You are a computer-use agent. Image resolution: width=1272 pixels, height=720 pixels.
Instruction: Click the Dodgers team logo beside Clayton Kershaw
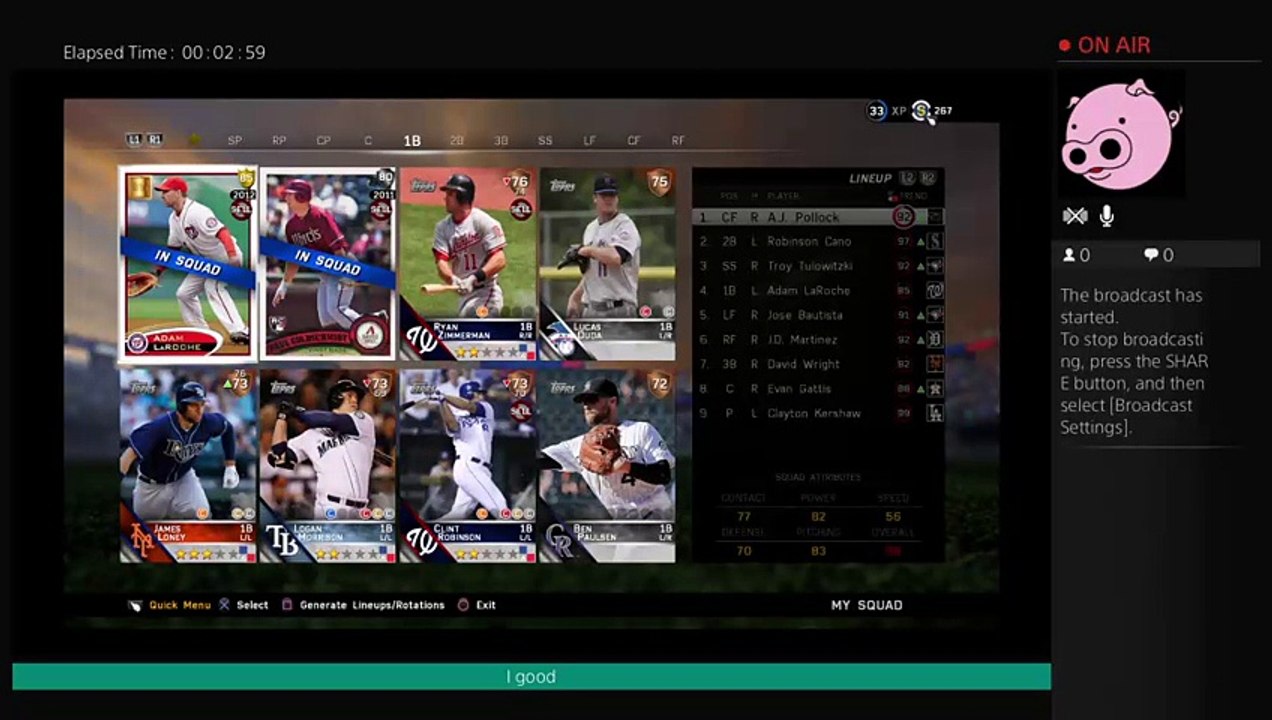935,413
